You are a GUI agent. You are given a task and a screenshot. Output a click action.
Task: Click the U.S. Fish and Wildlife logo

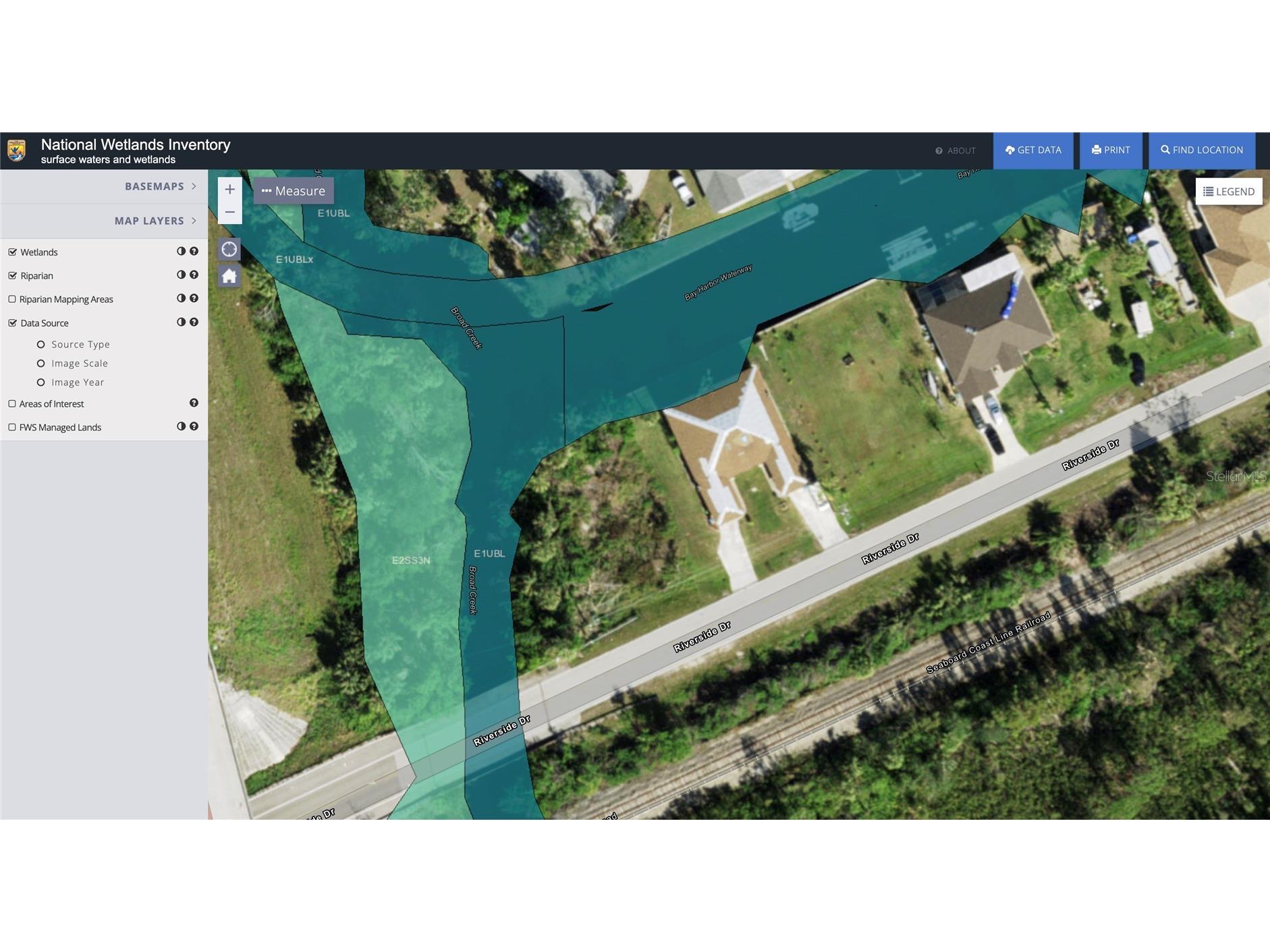pyautogui.click(x=16, y=150)
